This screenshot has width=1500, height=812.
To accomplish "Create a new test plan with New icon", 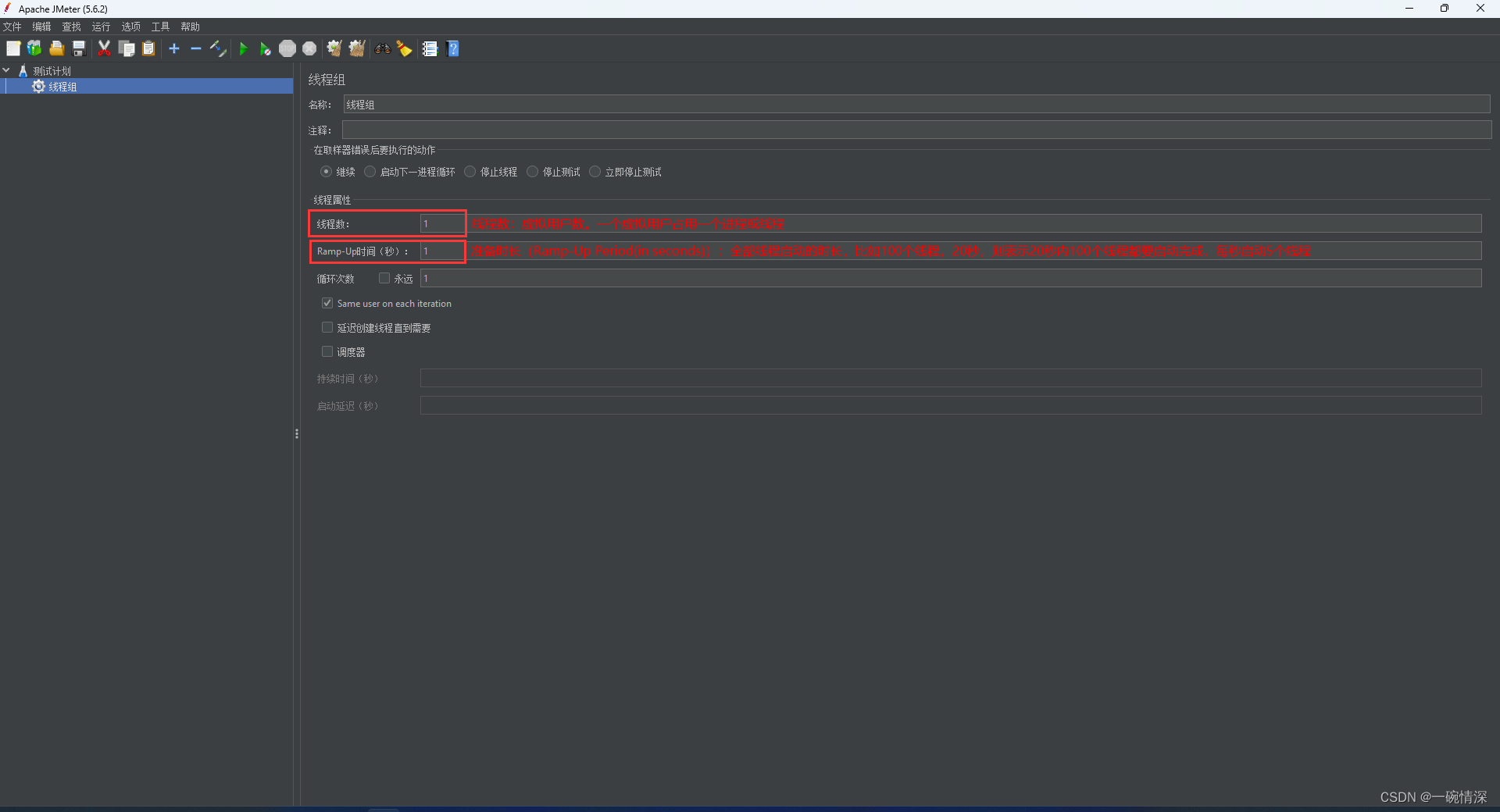I will [13, 48].
